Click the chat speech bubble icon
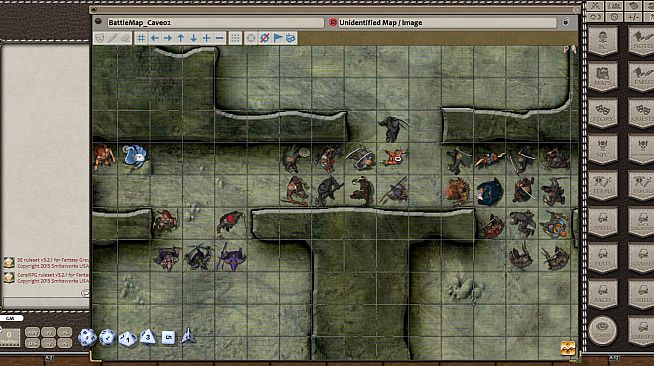This screenshot has width=654, height=366. pos(85,293)
